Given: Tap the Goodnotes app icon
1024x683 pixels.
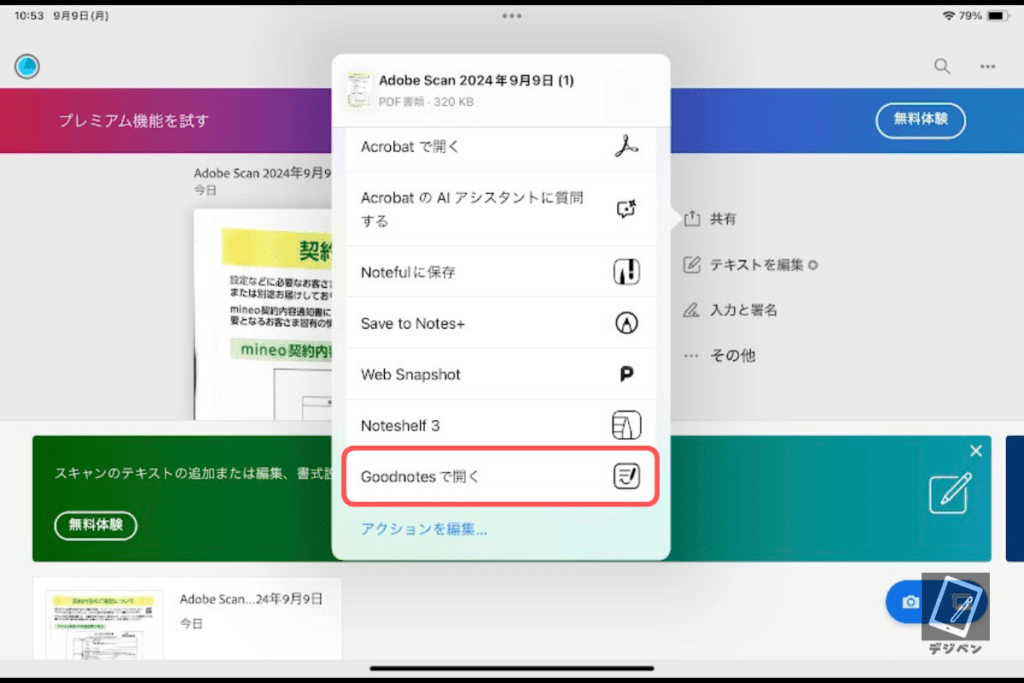Looking at the screenshot, I should pyautogui.click(x=626, y=476).
